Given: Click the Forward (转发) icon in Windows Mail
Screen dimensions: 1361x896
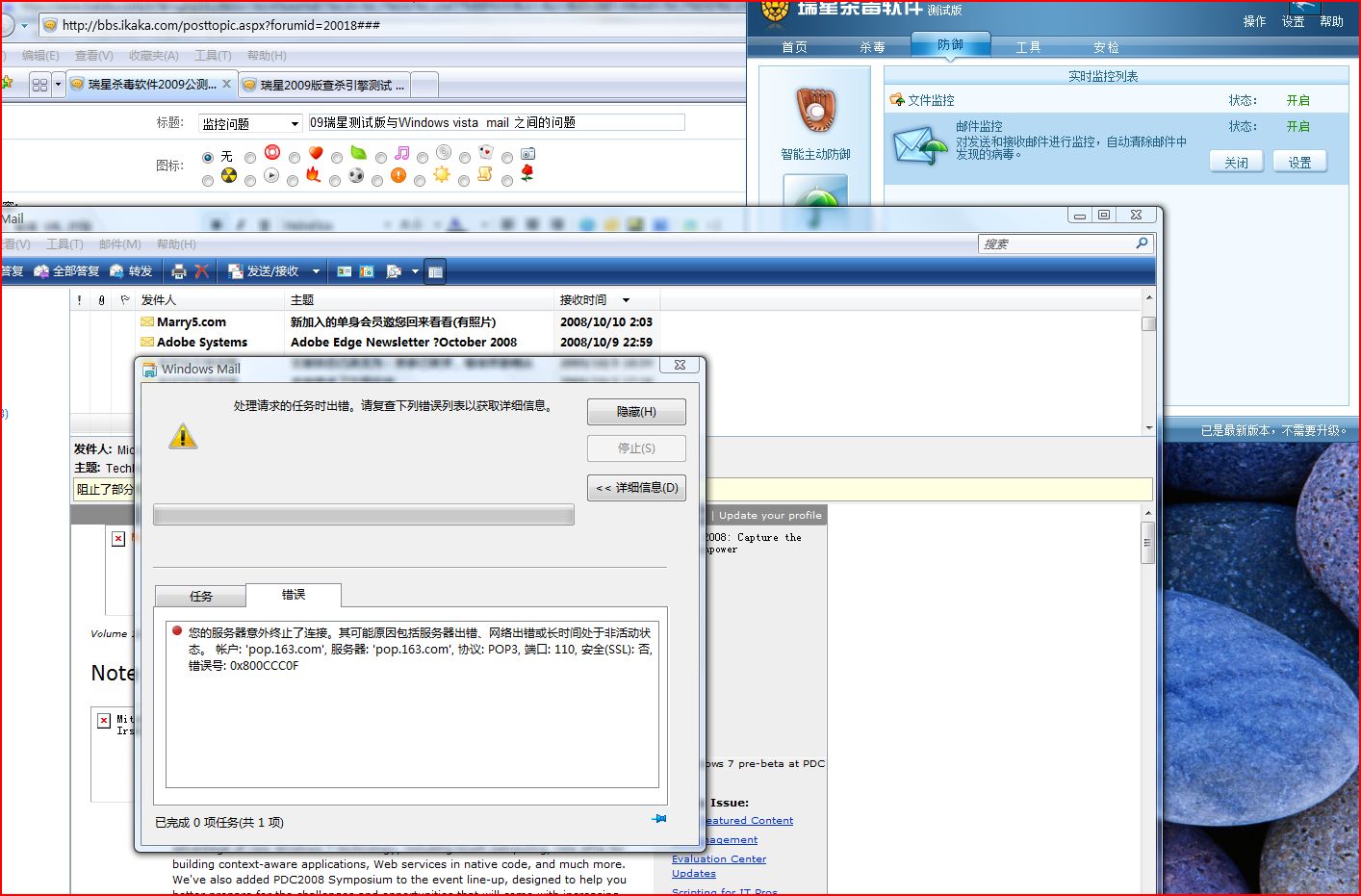Looking at the screenshot, I should 116,271.
